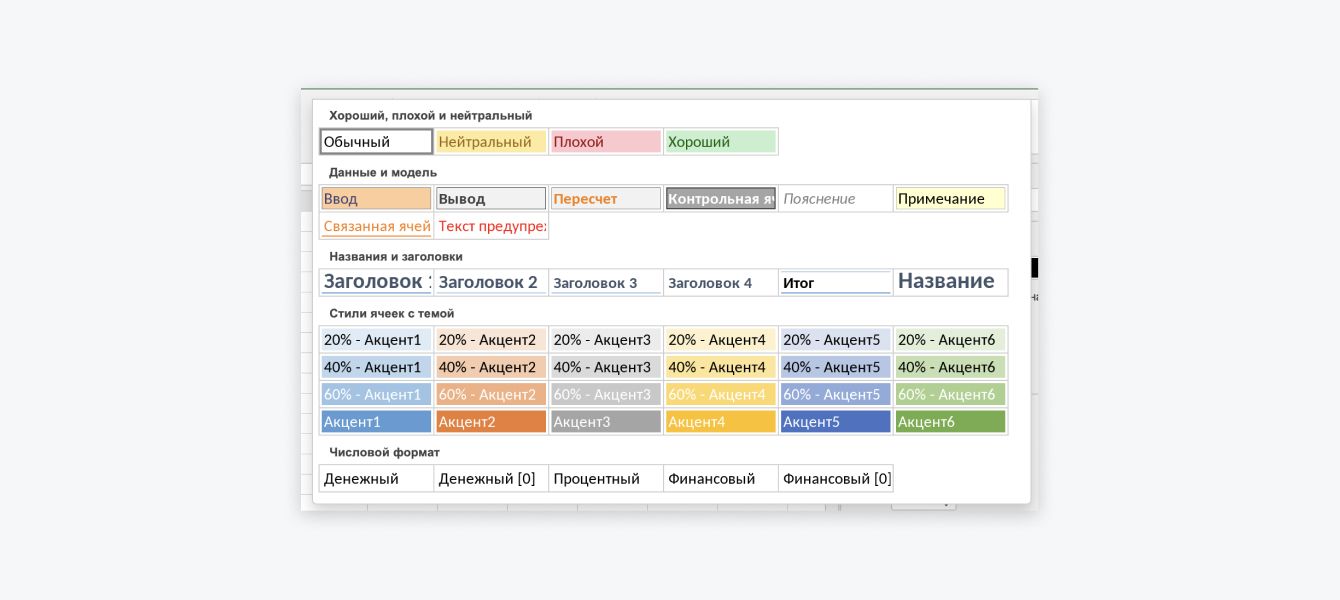Choose the Название title style
Image resolution: width=1340 pixels, height=600 pixels.
click(950, 282)
